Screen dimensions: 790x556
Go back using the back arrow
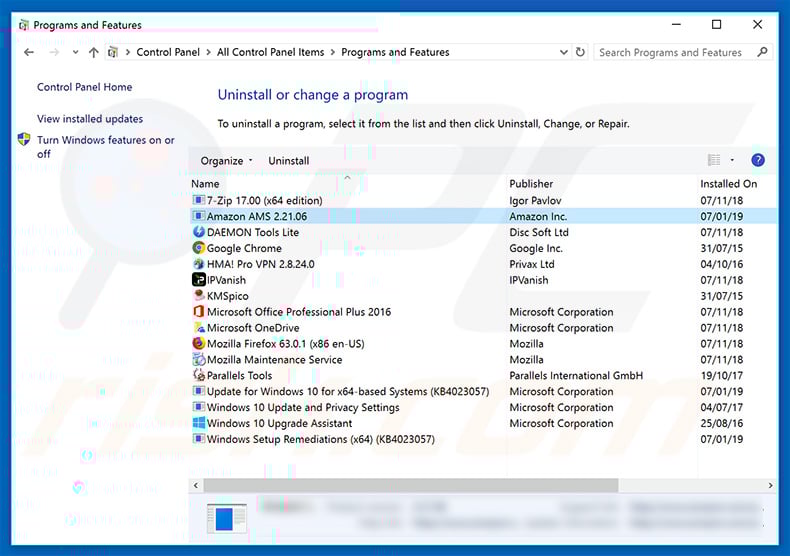[29, 52]
